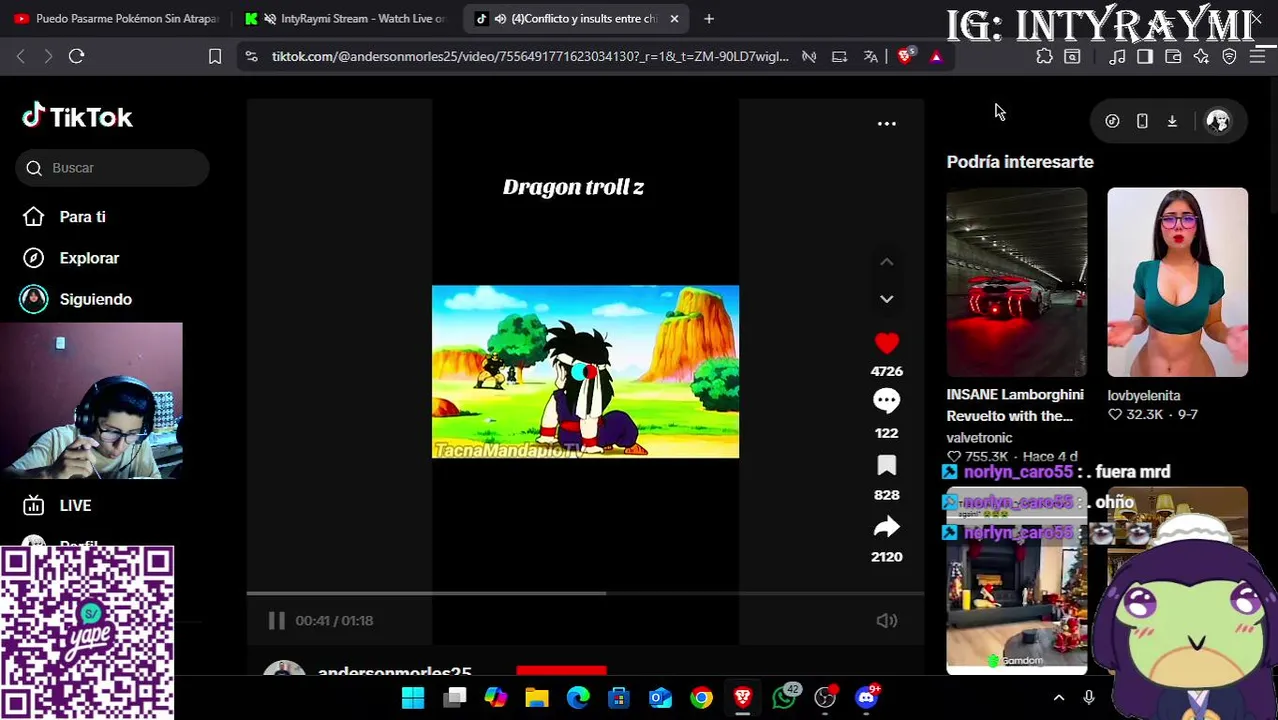The width and height of the screenshot is (1278, 720).
Task: Reload the page in the browser
Action: (x=76, y=57)
